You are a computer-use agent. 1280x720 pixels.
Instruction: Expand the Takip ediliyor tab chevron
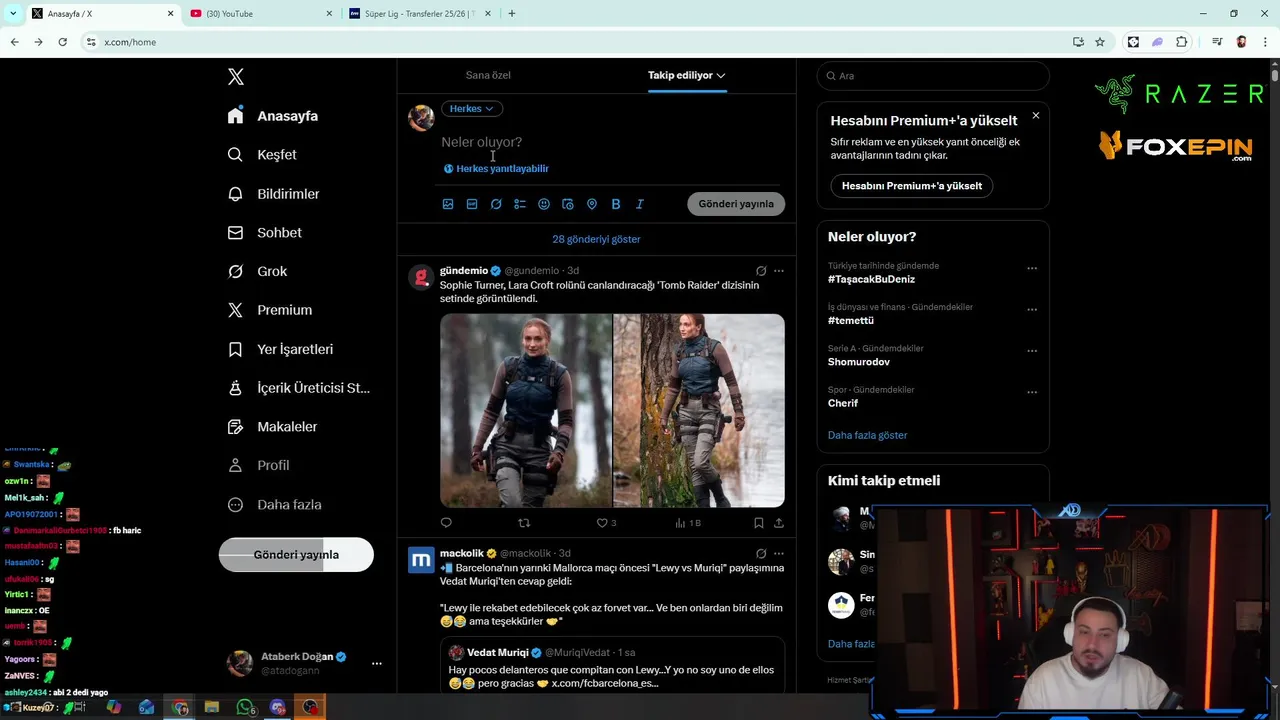click(x=720, y=75)
